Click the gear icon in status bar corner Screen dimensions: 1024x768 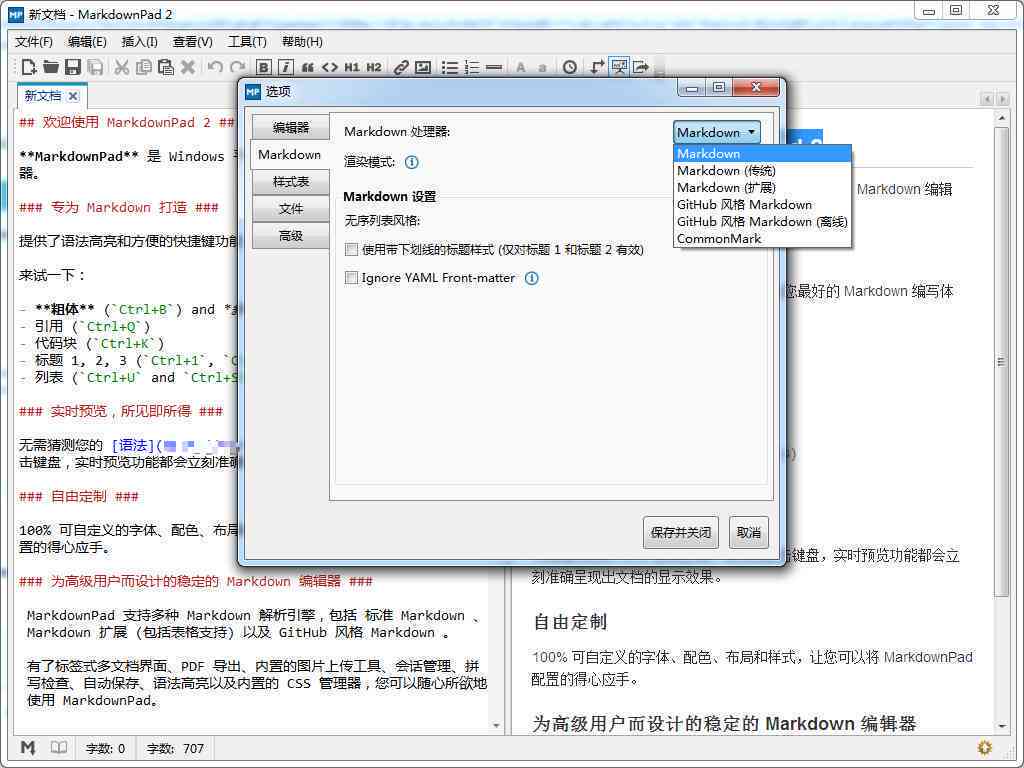tap(984, 747)
